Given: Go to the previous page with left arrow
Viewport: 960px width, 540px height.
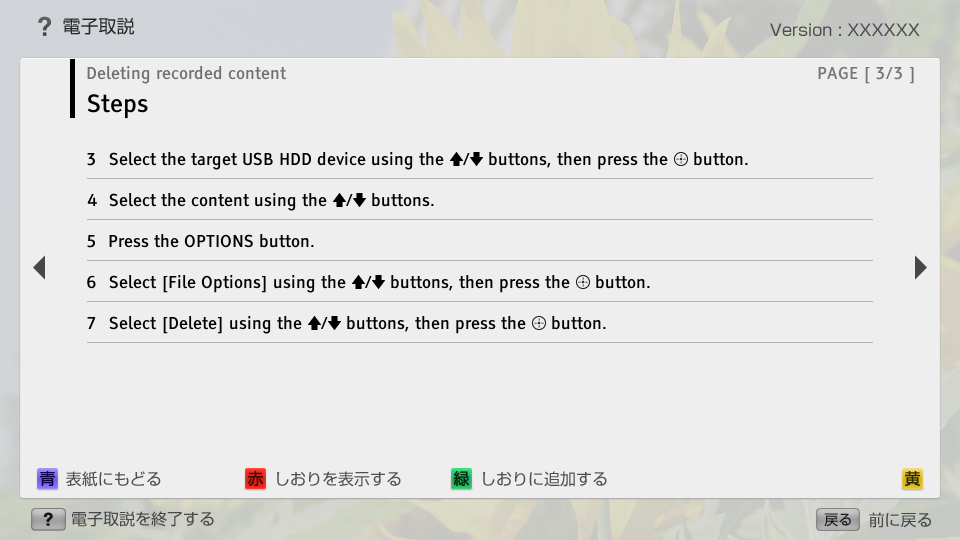Looking at the screenshot, I should pos(39,267).
